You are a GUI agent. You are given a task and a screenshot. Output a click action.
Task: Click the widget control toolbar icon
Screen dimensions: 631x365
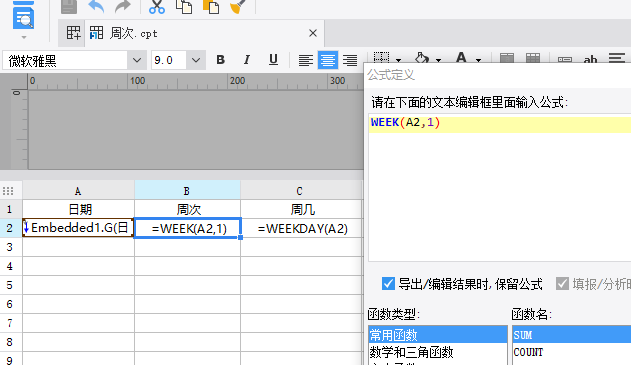tap(565, 59)
